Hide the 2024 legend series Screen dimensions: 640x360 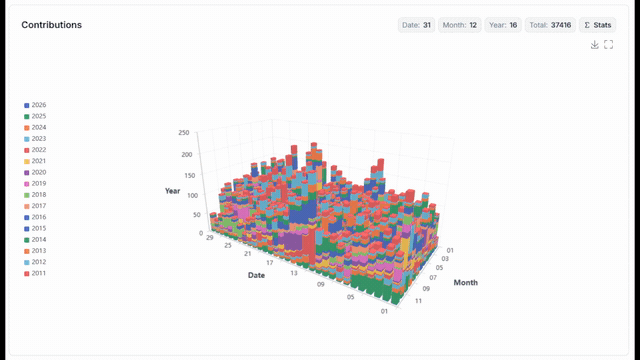coord(35,127)
